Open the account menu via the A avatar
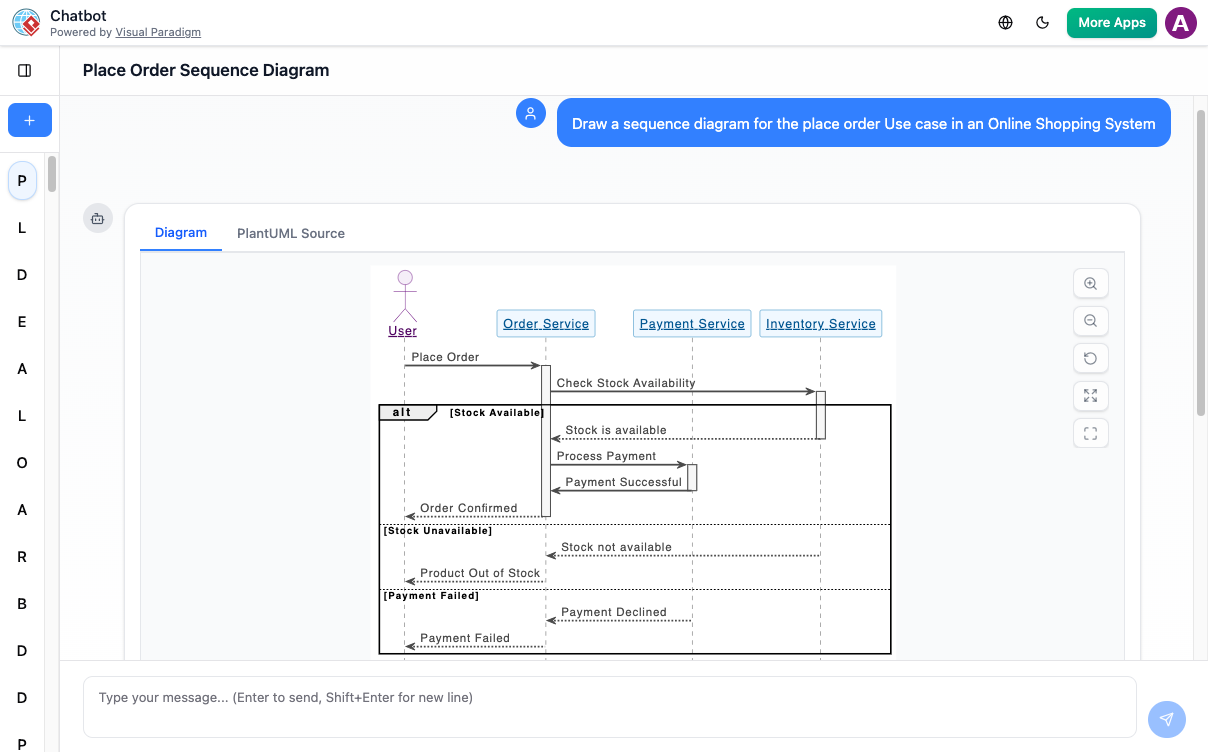Viewport: 1208px width, 752px height. pos(1180,22)
